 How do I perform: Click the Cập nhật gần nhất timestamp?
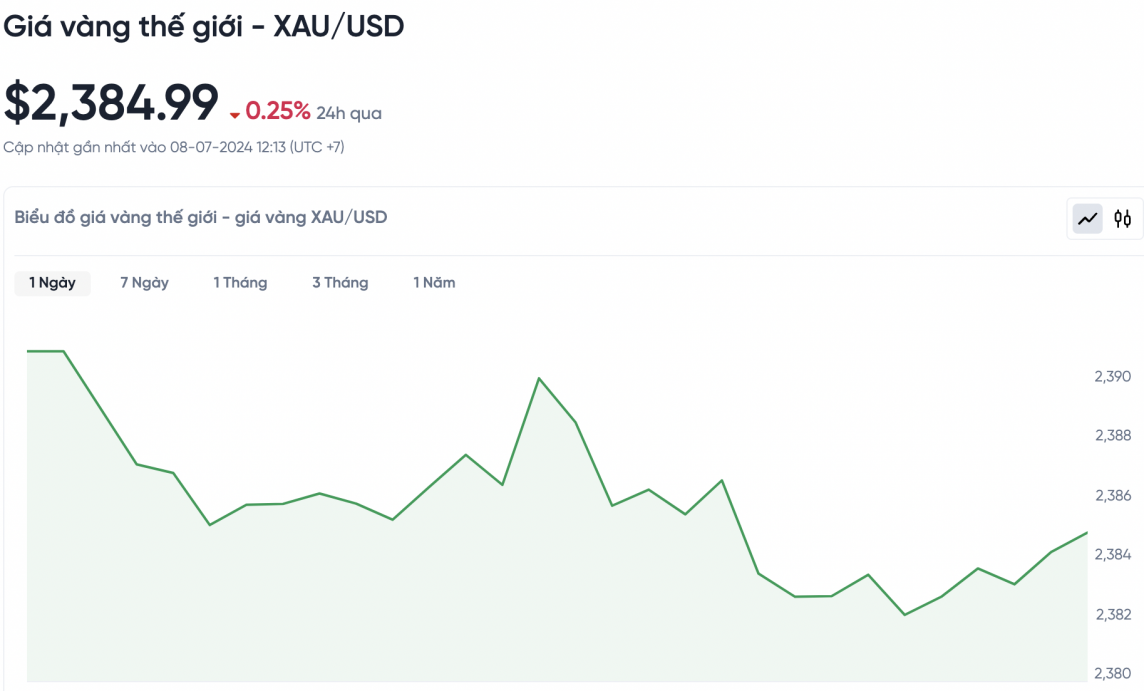(x=174, y=147)
